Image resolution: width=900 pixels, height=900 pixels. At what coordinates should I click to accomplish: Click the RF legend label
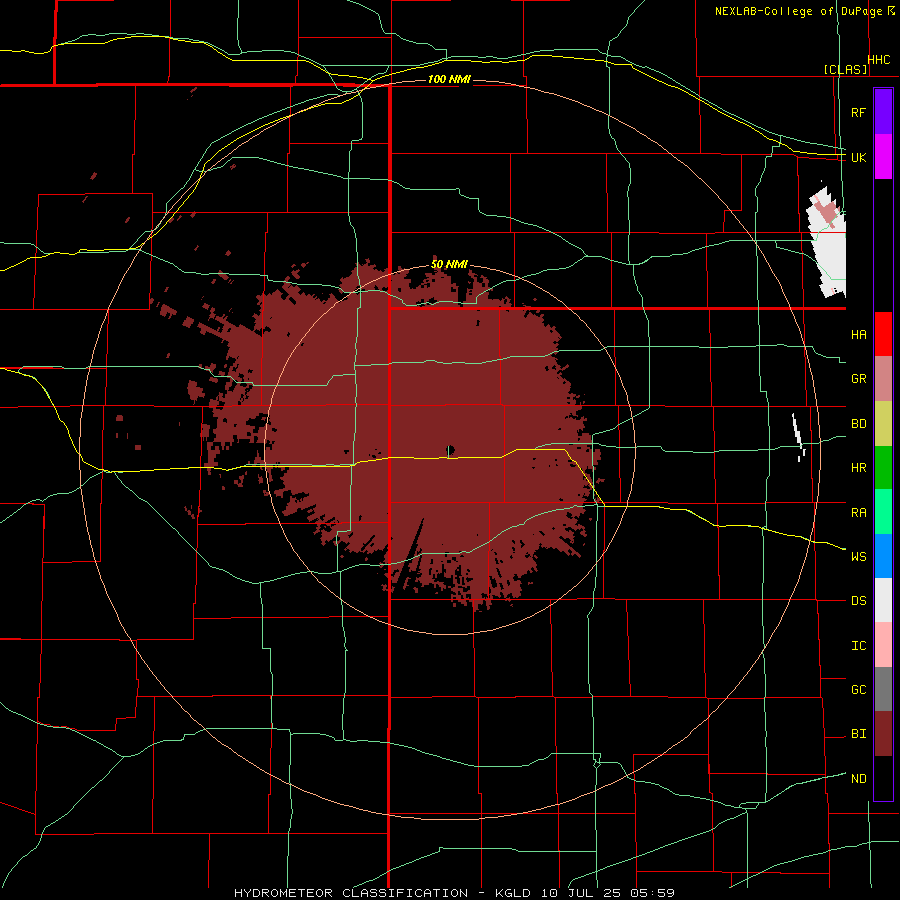click(x=858, y=112)
